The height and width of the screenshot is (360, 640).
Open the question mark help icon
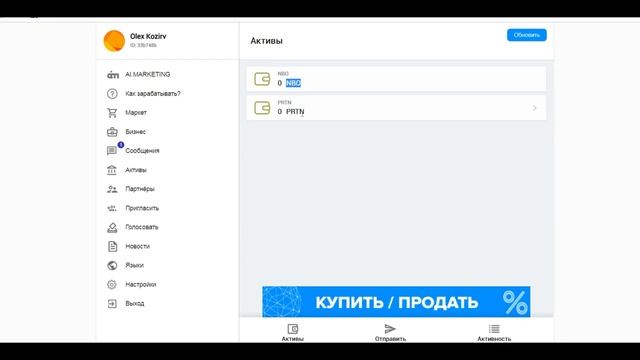tap(112, 94)
